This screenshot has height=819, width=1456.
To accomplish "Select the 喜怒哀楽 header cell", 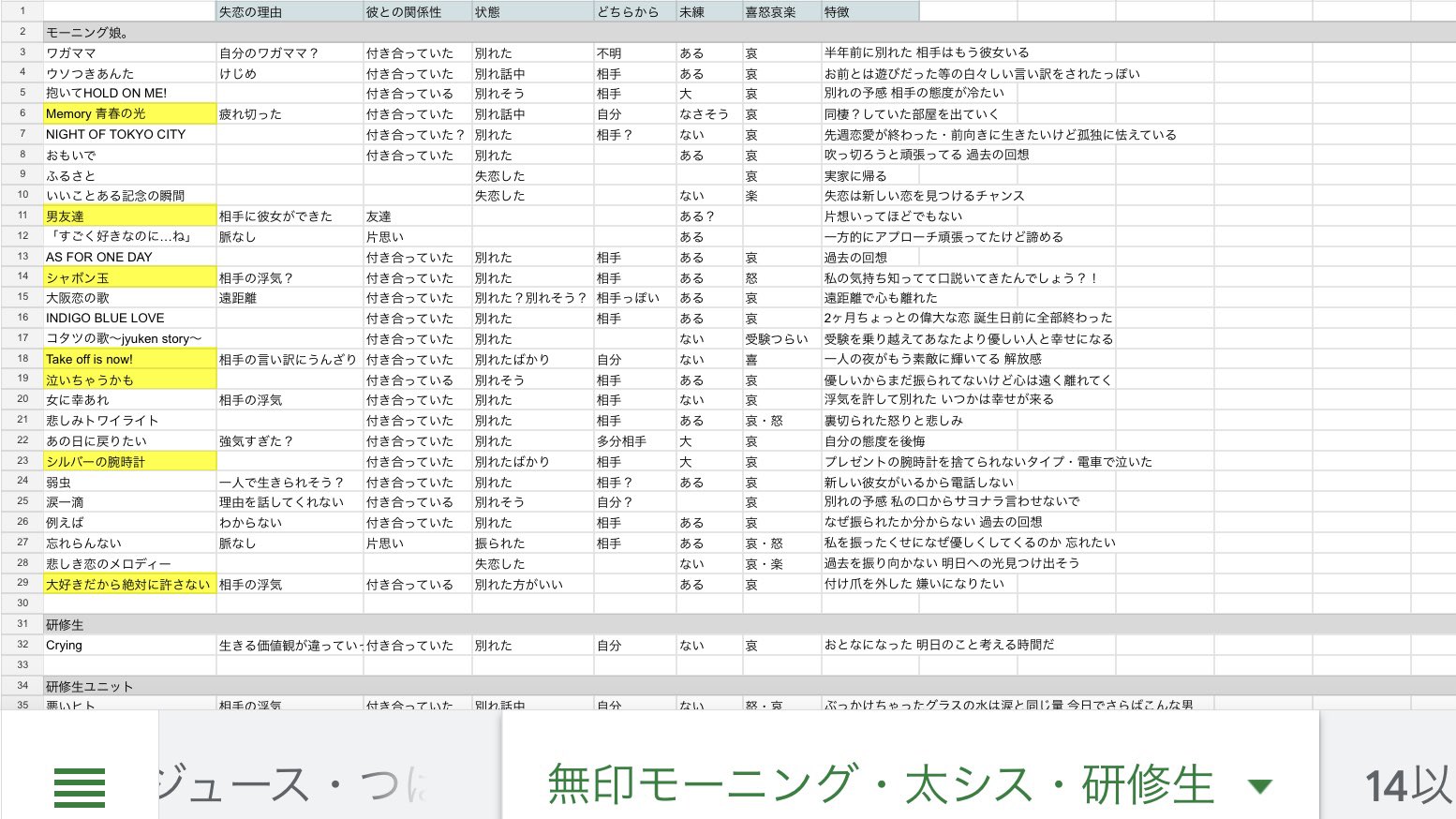I will pos(781,11).
